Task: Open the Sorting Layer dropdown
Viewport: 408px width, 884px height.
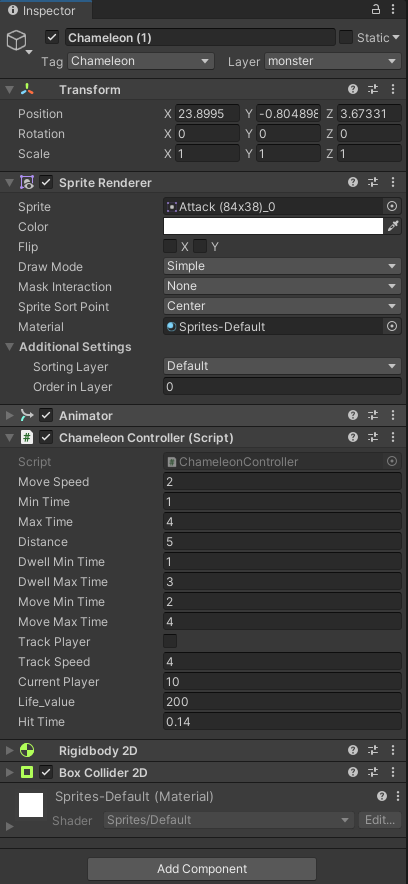Action: pyautogui.click(x=282, y=366)
